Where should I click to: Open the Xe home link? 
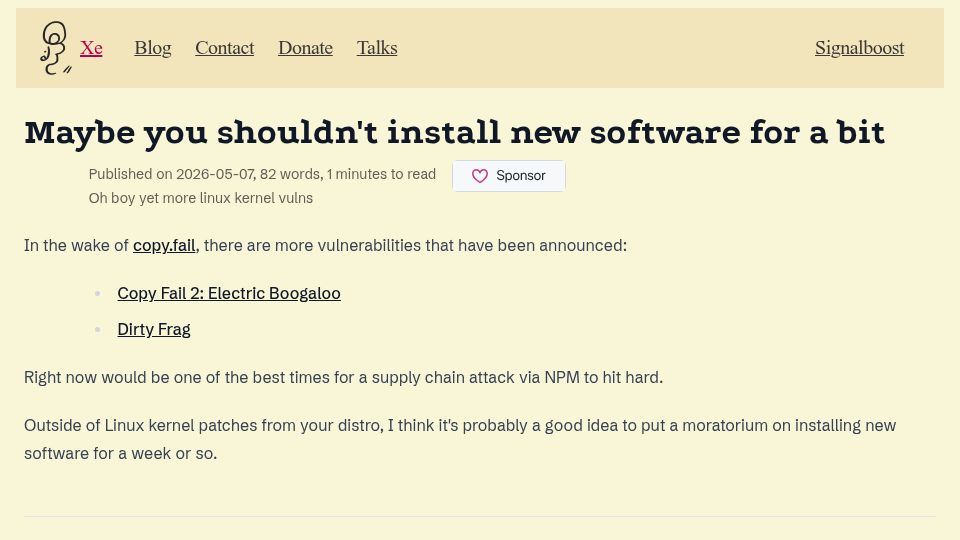pos(91,48)
